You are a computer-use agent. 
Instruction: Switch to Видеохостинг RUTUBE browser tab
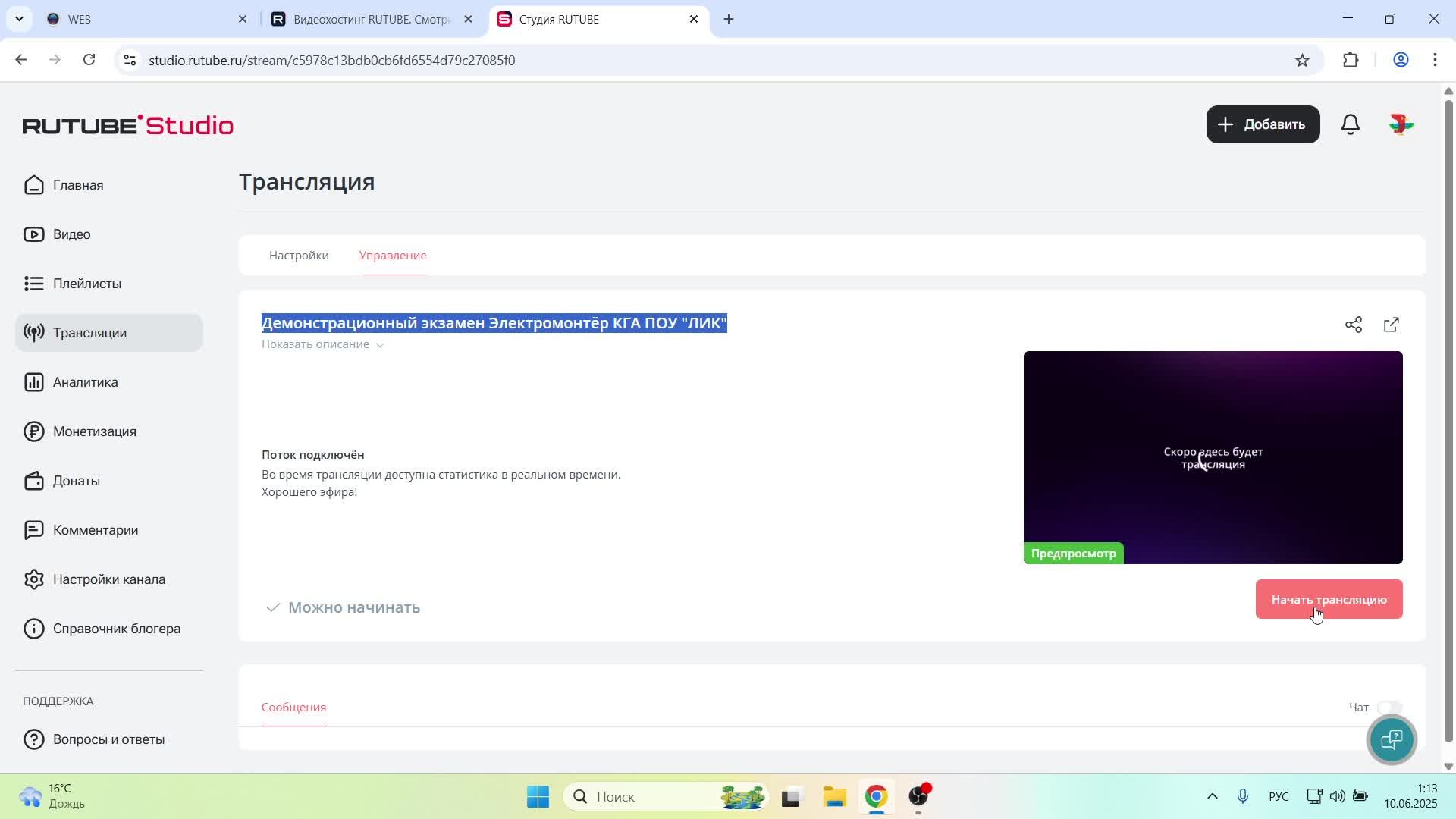point(373,19)
